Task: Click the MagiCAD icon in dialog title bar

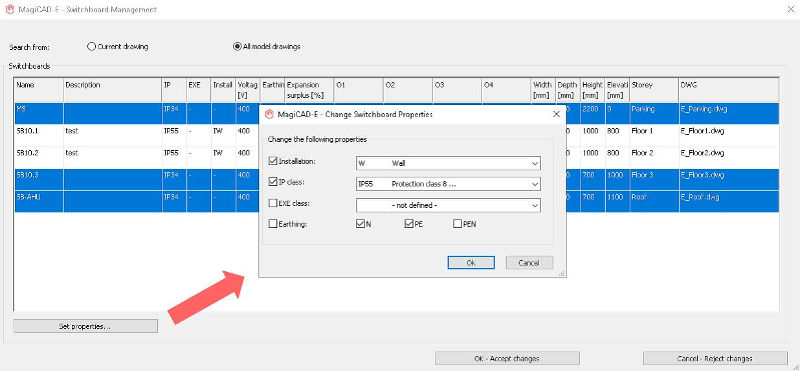Action: [269, 114]
